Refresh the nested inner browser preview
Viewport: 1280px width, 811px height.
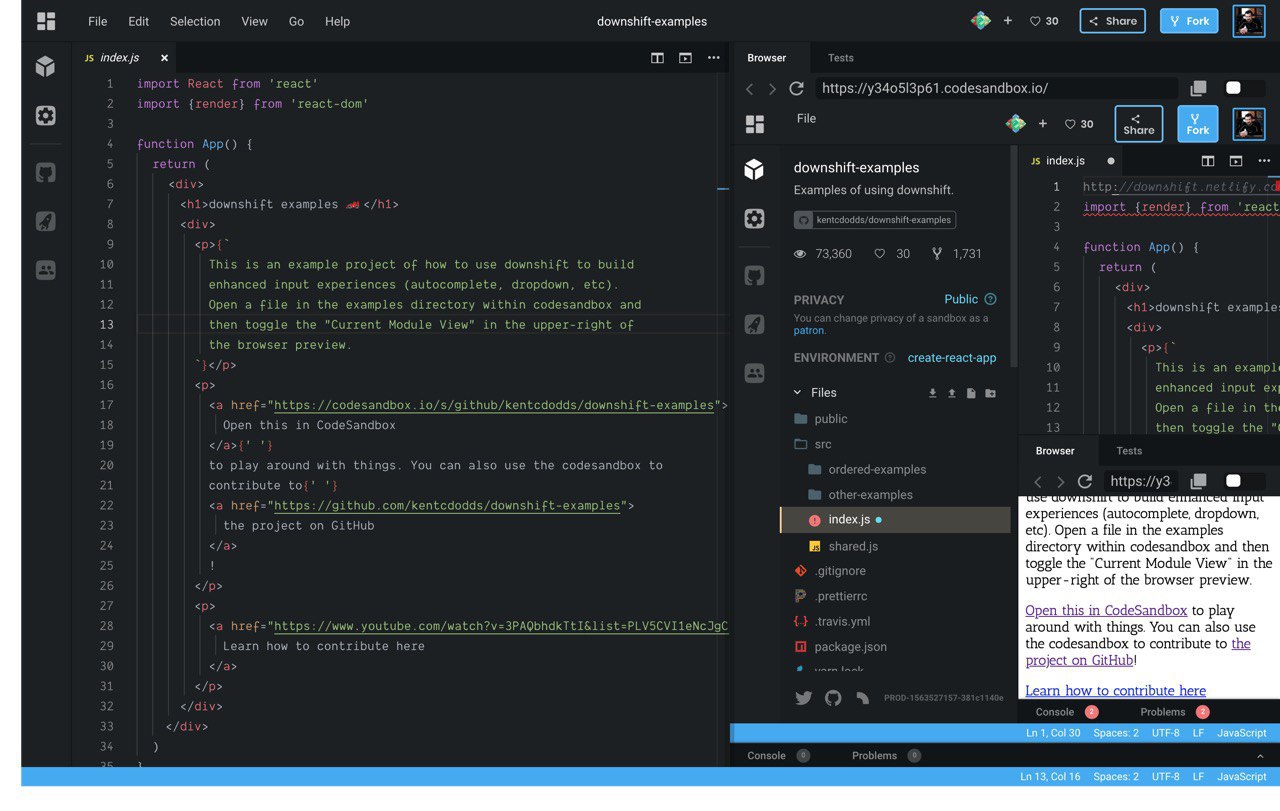(1084, 481)
